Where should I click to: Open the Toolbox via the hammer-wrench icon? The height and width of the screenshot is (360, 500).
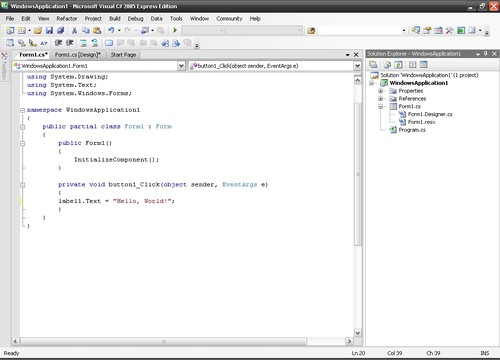coord(450,31)
